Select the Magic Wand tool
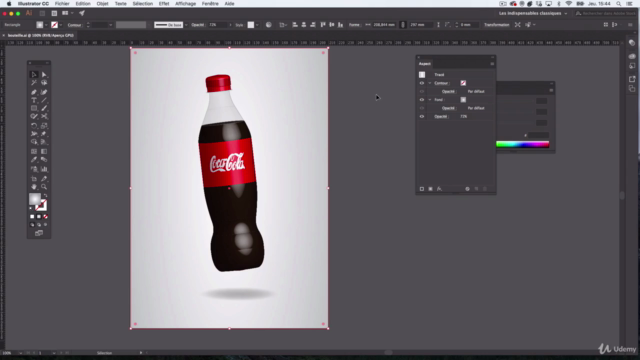640x360 pixels. [x=34, y=83]
